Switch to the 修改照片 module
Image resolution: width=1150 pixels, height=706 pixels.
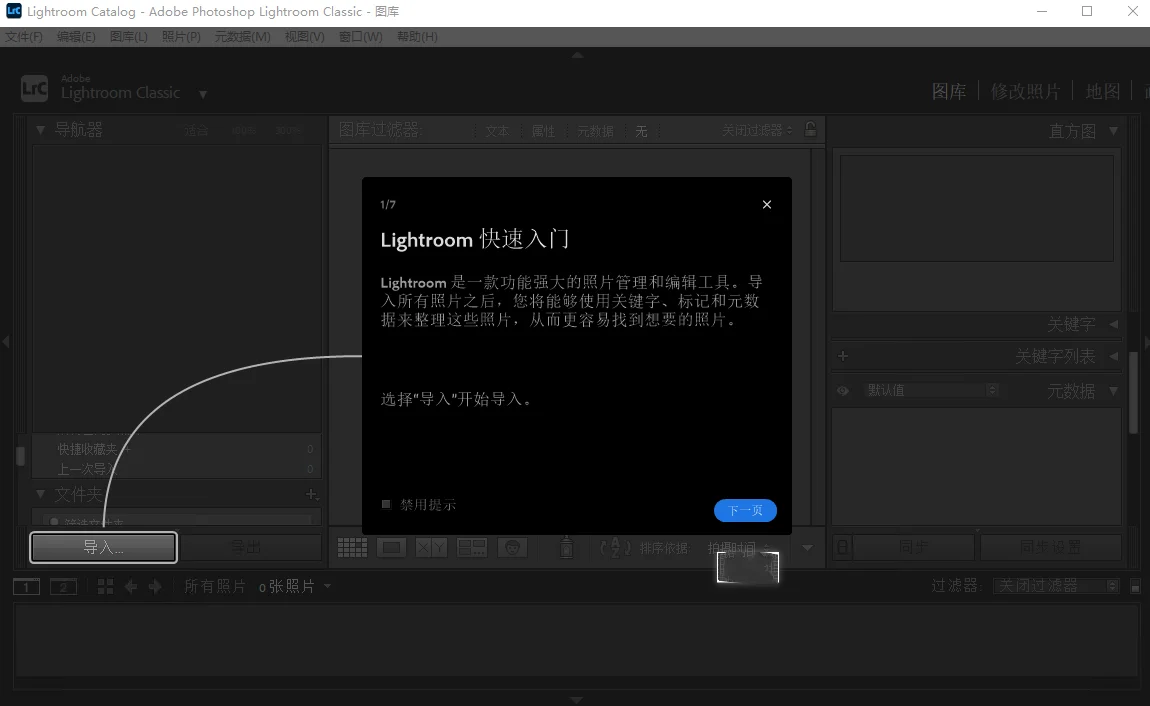(1025, 92)
